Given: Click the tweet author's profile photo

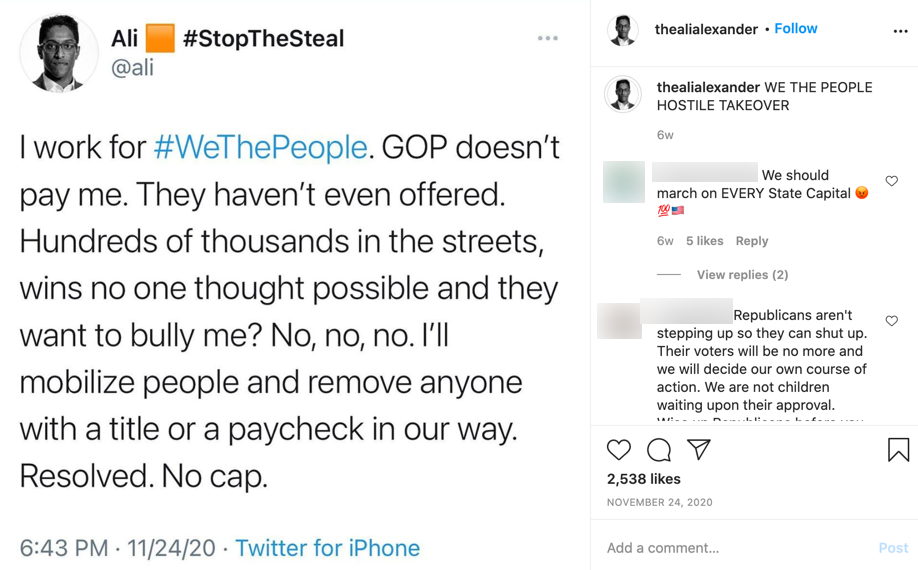Looking at the screenshot, I should click(59, 52).
